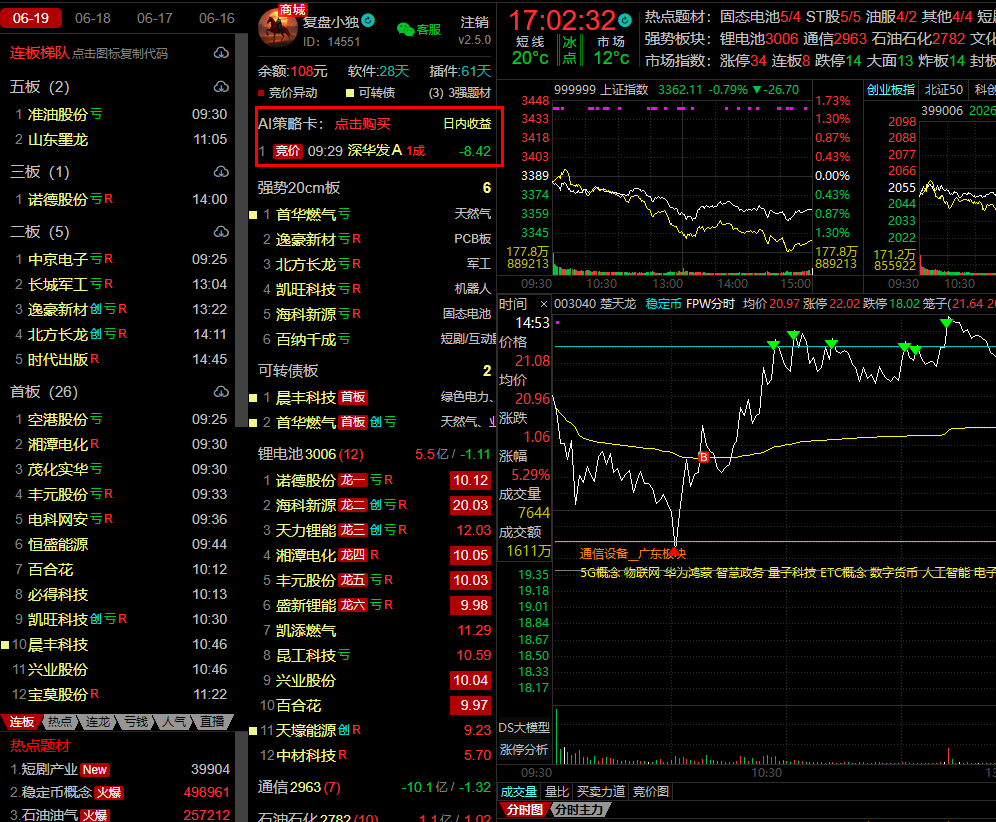Switch to the 买卖力道 indicator tab

coord(601,792)
